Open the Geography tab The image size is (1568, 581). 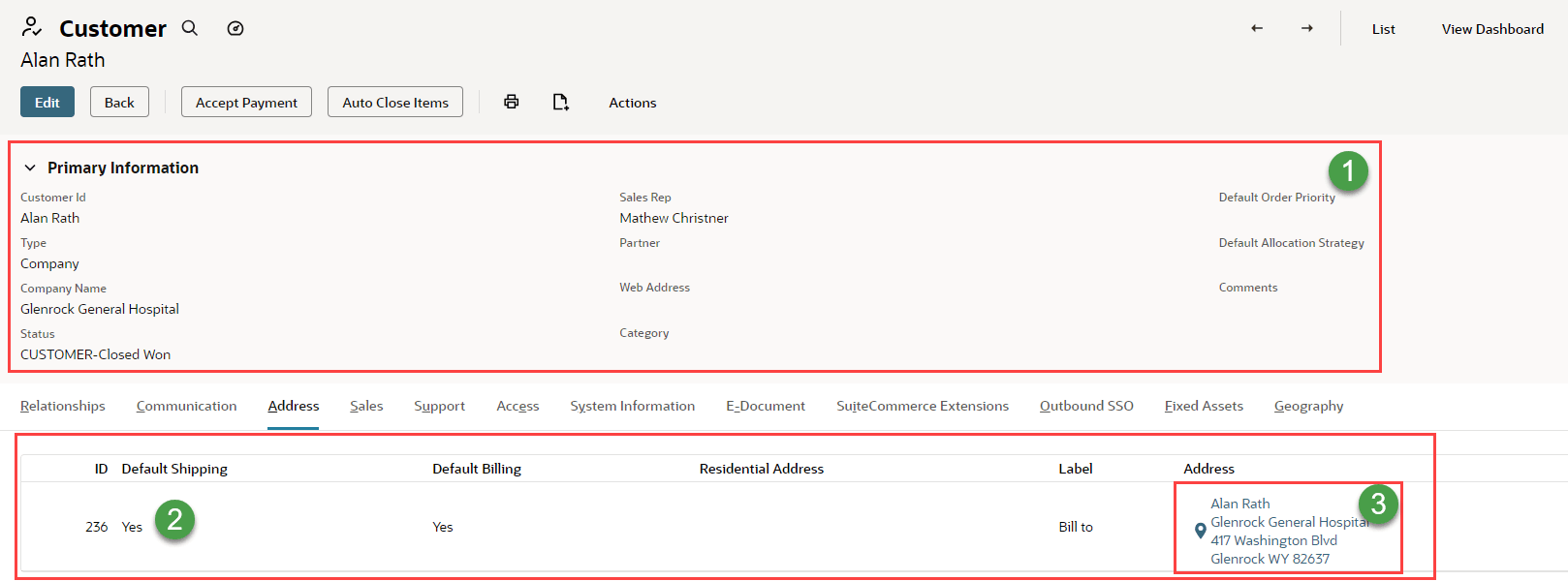tap(1308, 406)
